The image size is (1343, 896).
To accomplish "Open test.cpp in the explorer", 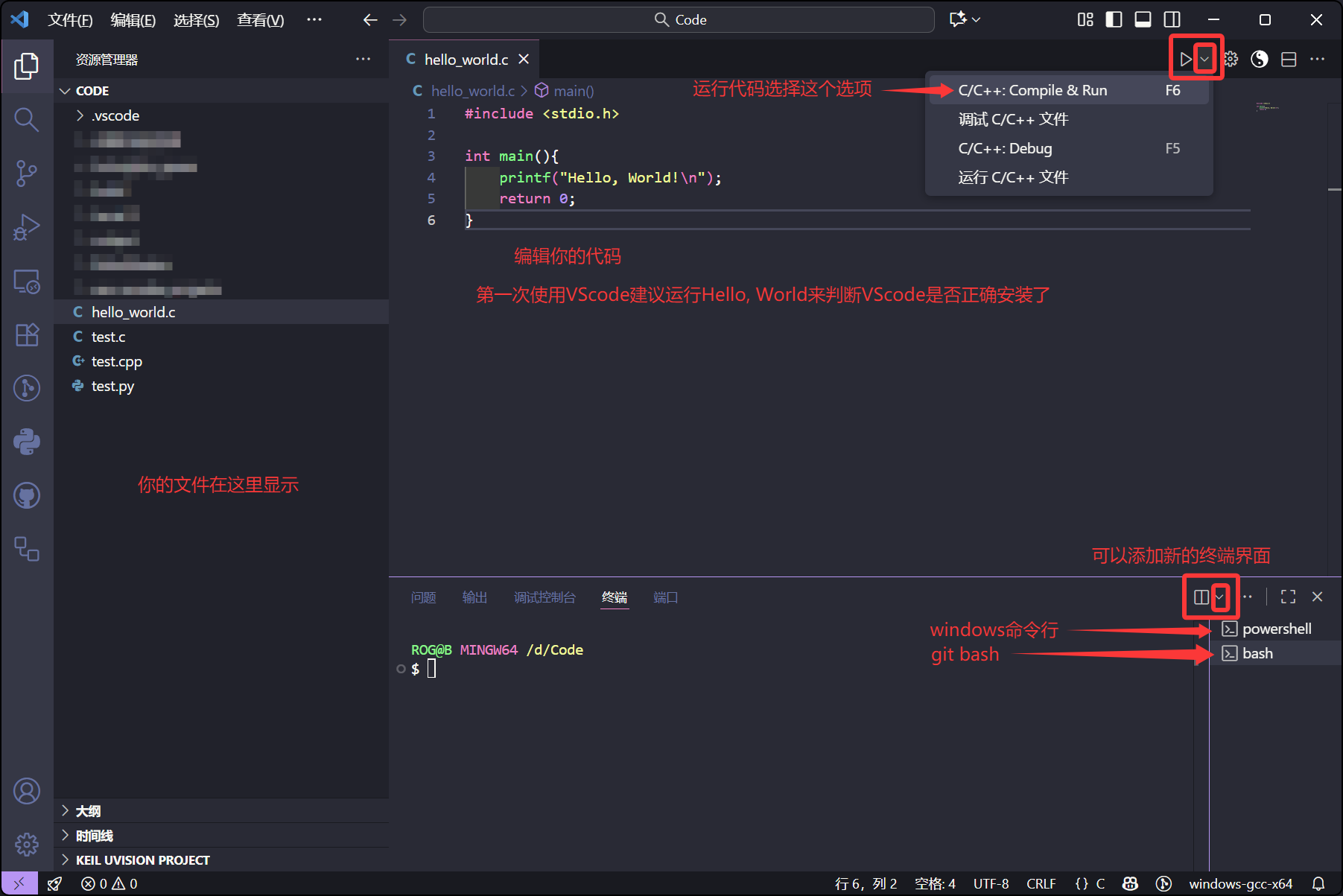I will click(116, 361).
